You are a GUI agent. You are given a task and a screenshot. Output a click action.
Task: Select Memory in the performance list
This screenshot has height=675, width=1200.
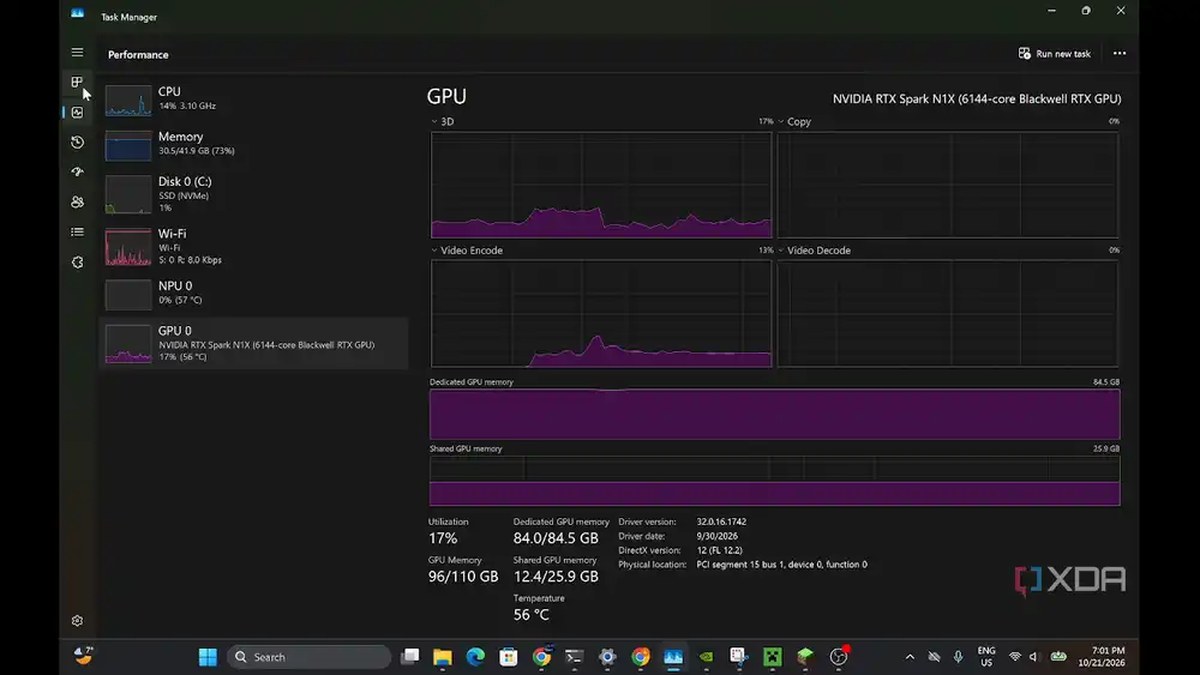pos(253,145)
